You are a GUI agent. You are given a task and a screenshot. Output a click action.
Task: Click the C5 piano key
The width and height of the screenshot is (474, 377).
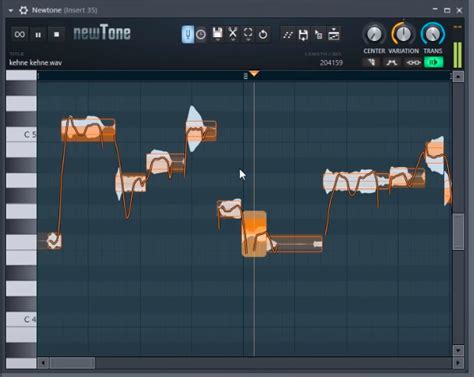[x=21, y=134]
